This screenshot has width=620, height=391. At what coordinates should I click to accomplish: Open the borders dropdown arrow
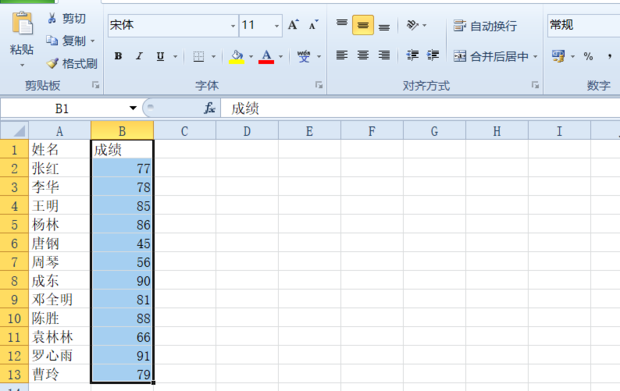[x=214, y=57]
